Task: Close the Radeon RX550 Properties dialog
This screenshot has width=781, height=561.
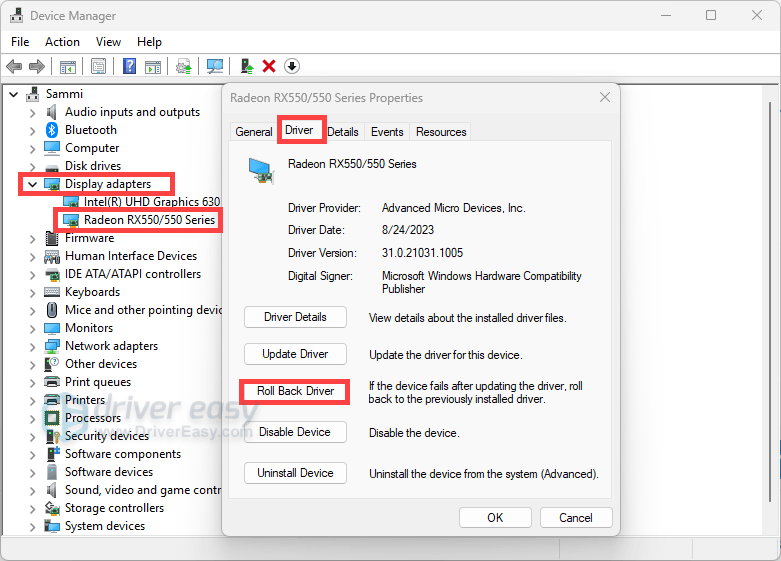Action: [604, 98]
